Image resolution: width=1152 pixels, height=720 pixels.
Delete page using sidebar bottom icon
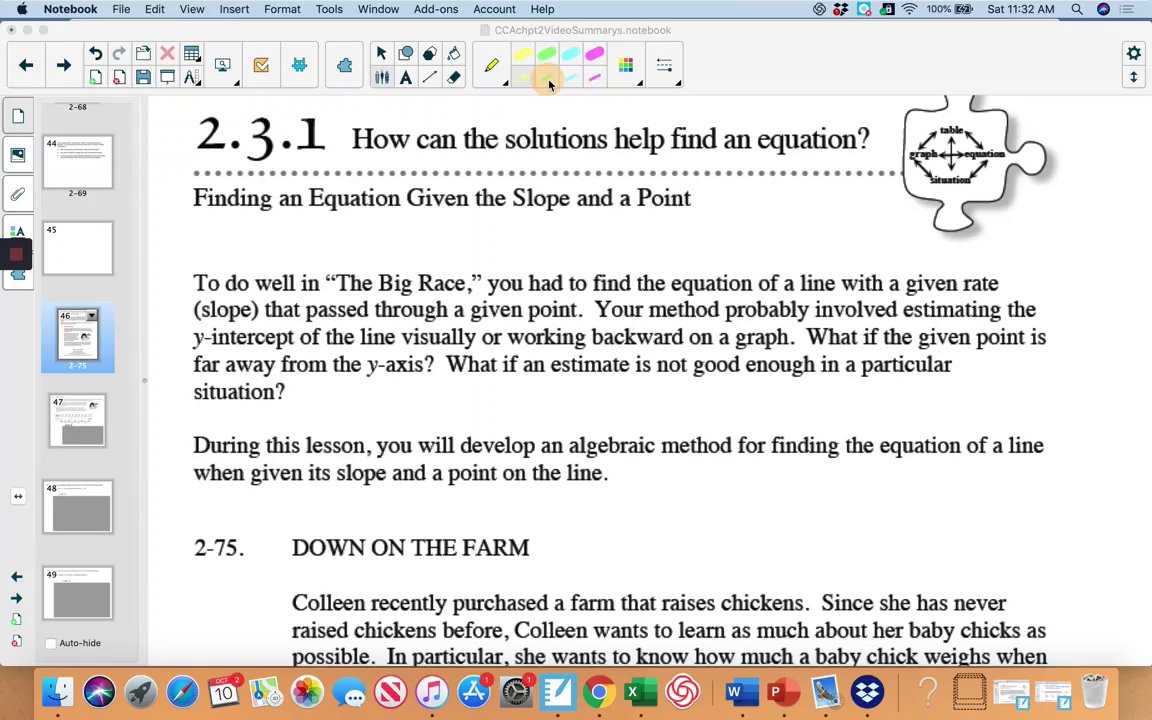point(16,641)
